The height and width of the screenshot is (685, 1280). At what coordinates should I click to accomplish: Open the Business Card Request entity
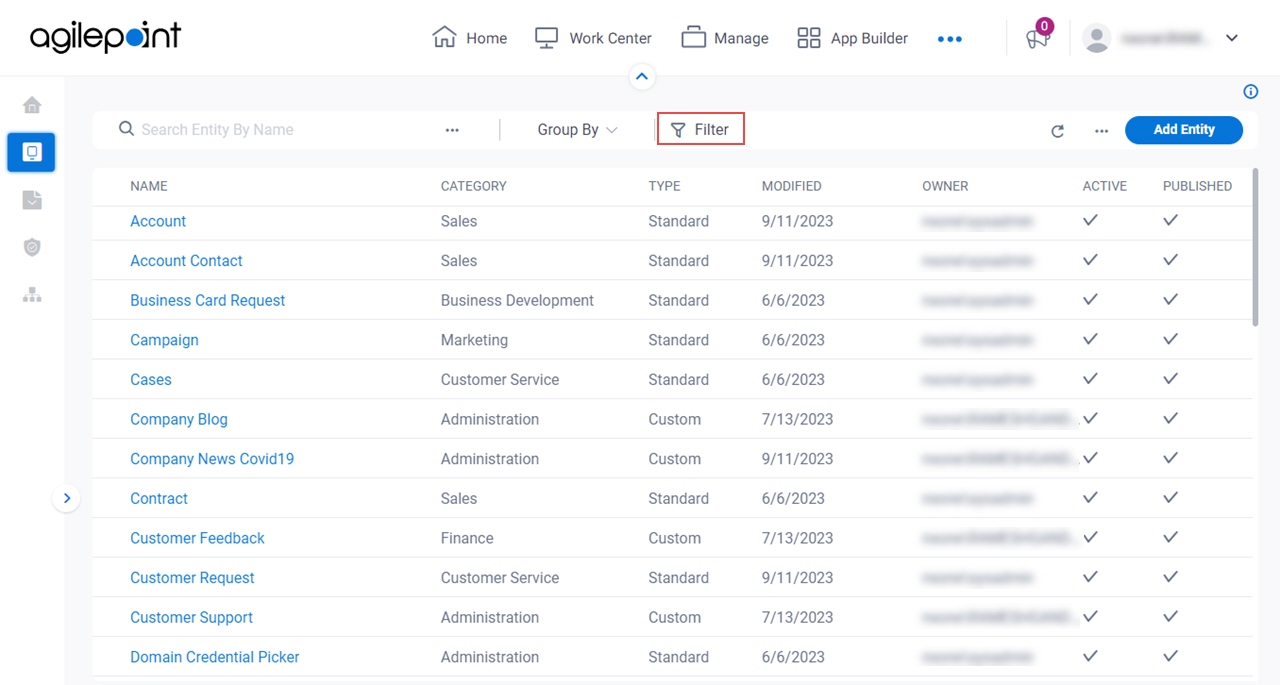[x=207, y=300]
